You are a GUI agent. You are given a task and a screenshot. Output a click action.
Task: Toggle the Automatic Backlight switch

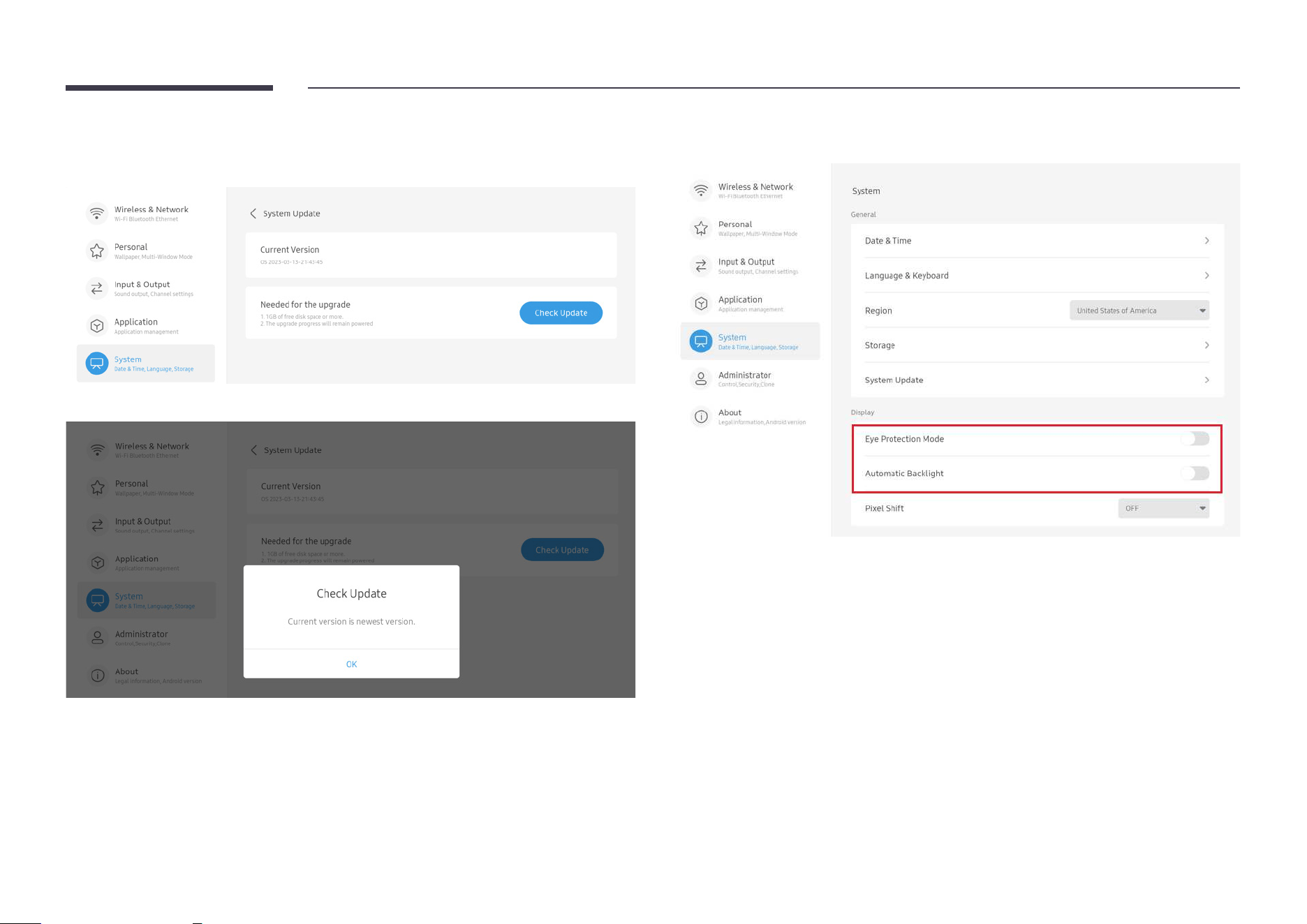pos(1195,473)
